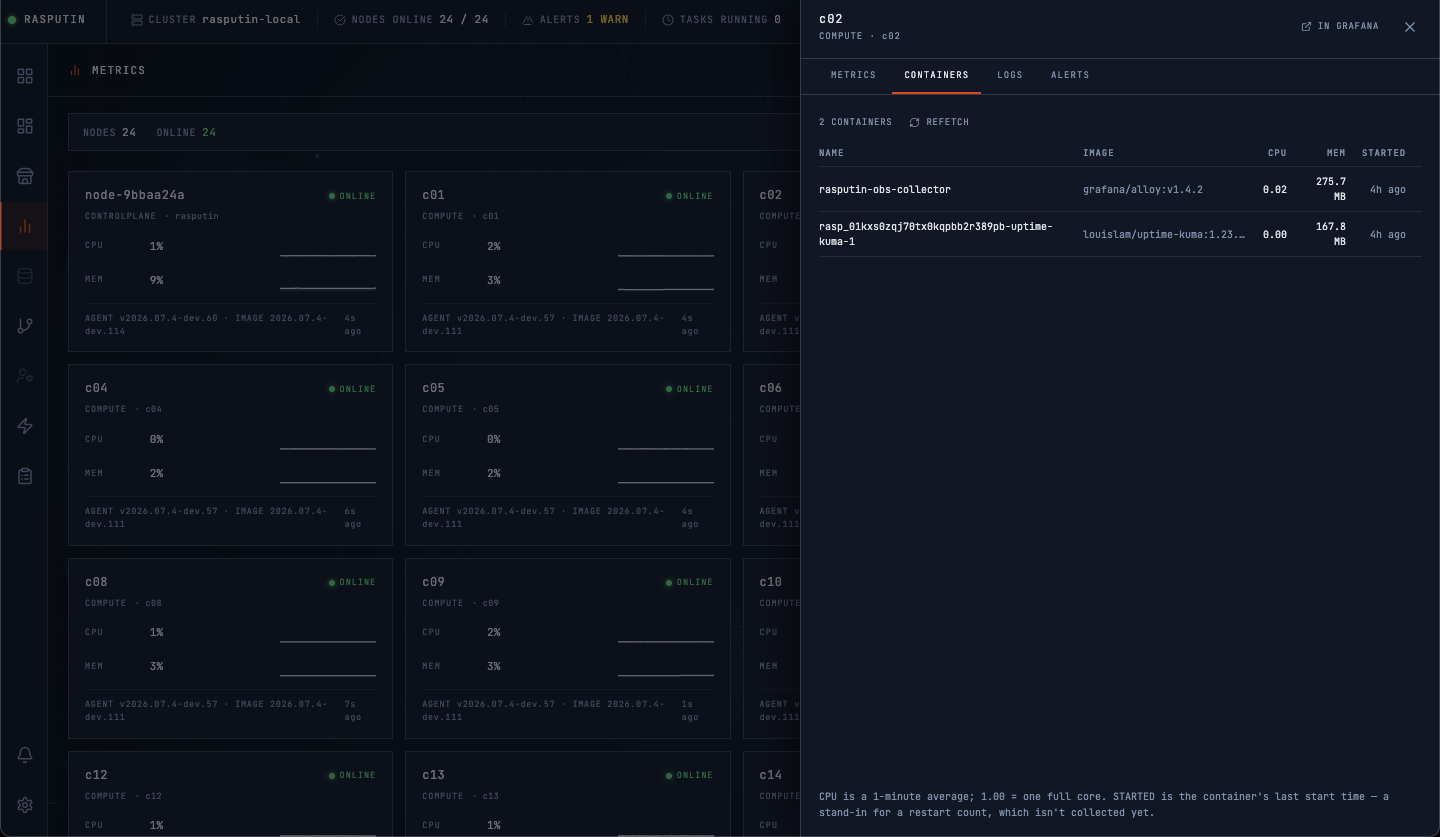
Task: Click the tasks running clock icon
Action: (667, 19)
